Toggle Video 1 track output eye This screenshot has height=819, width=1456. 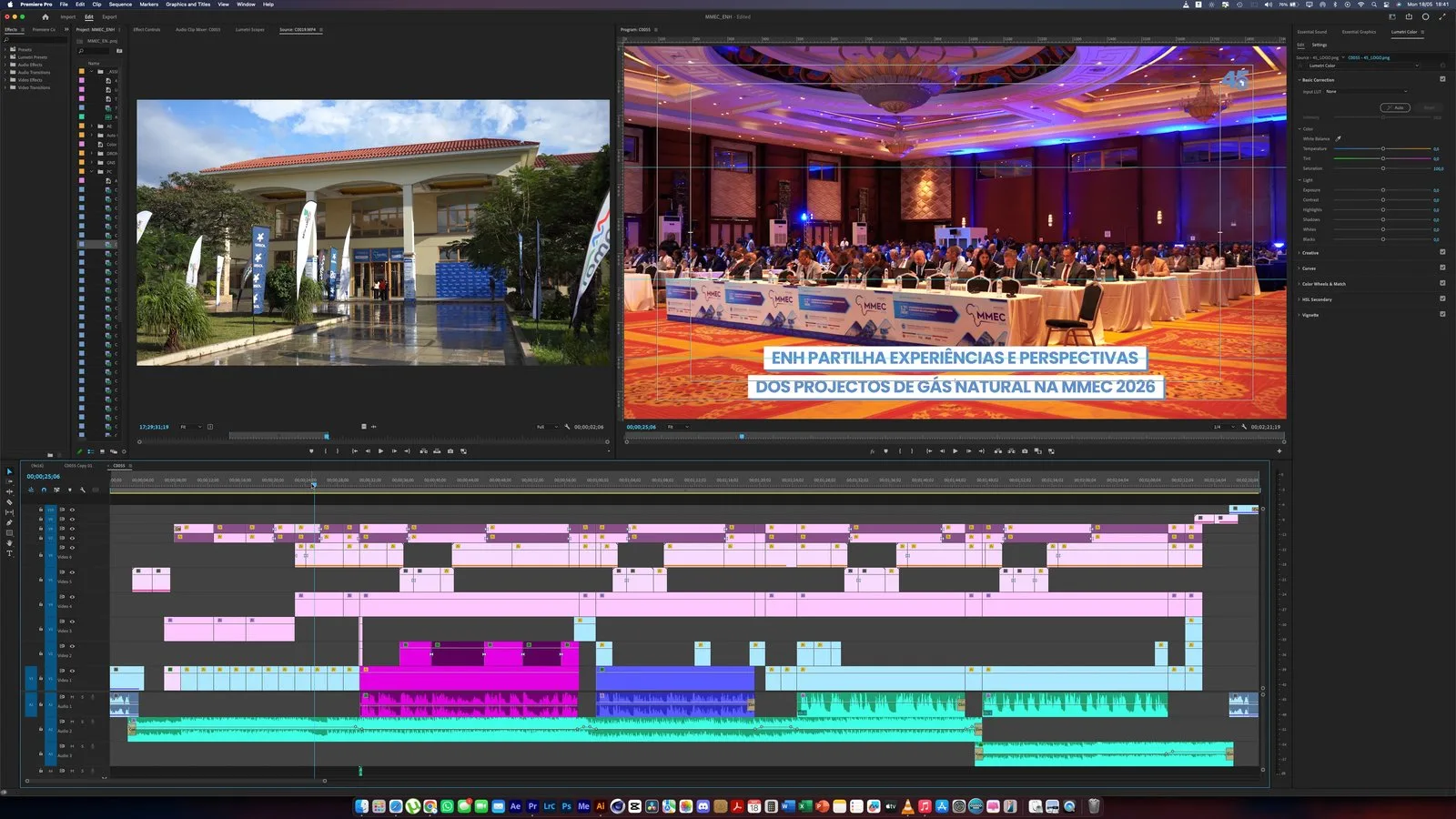pos(72,671)
